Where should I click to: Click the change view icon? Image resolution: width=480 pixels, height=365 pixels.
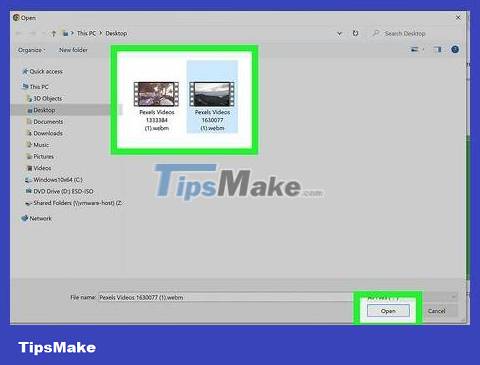coord(414,50)
